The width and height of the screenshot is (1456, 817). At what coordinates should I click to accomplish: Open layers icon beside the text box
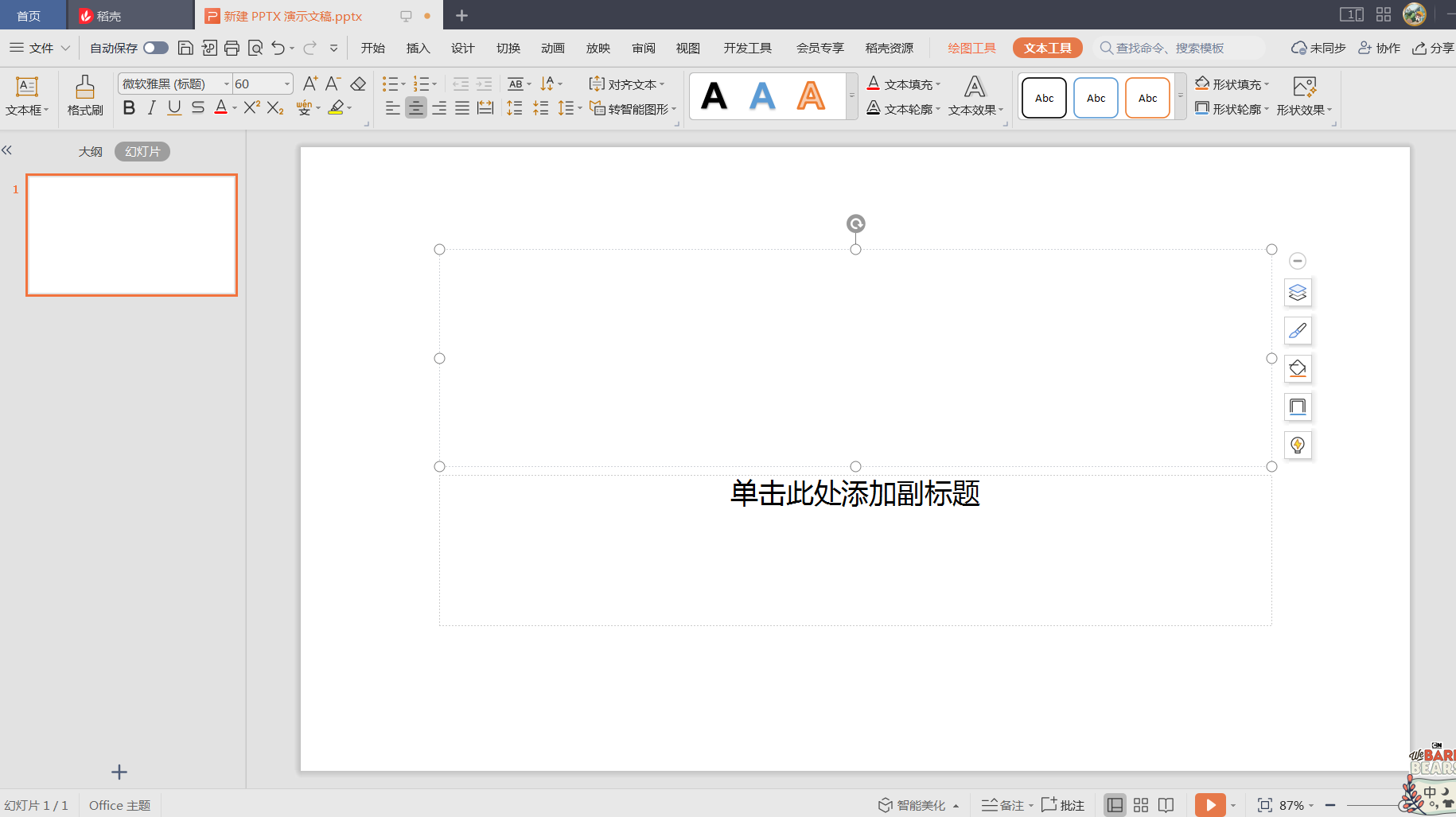(1298, 293)
